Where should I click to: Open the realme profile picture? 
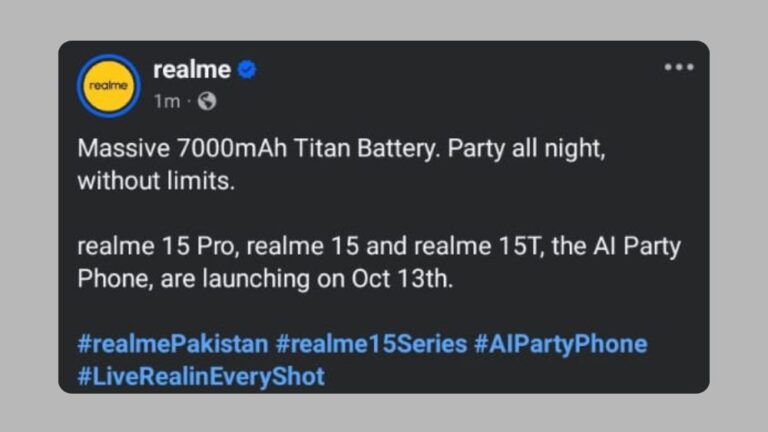coord(108,86)
